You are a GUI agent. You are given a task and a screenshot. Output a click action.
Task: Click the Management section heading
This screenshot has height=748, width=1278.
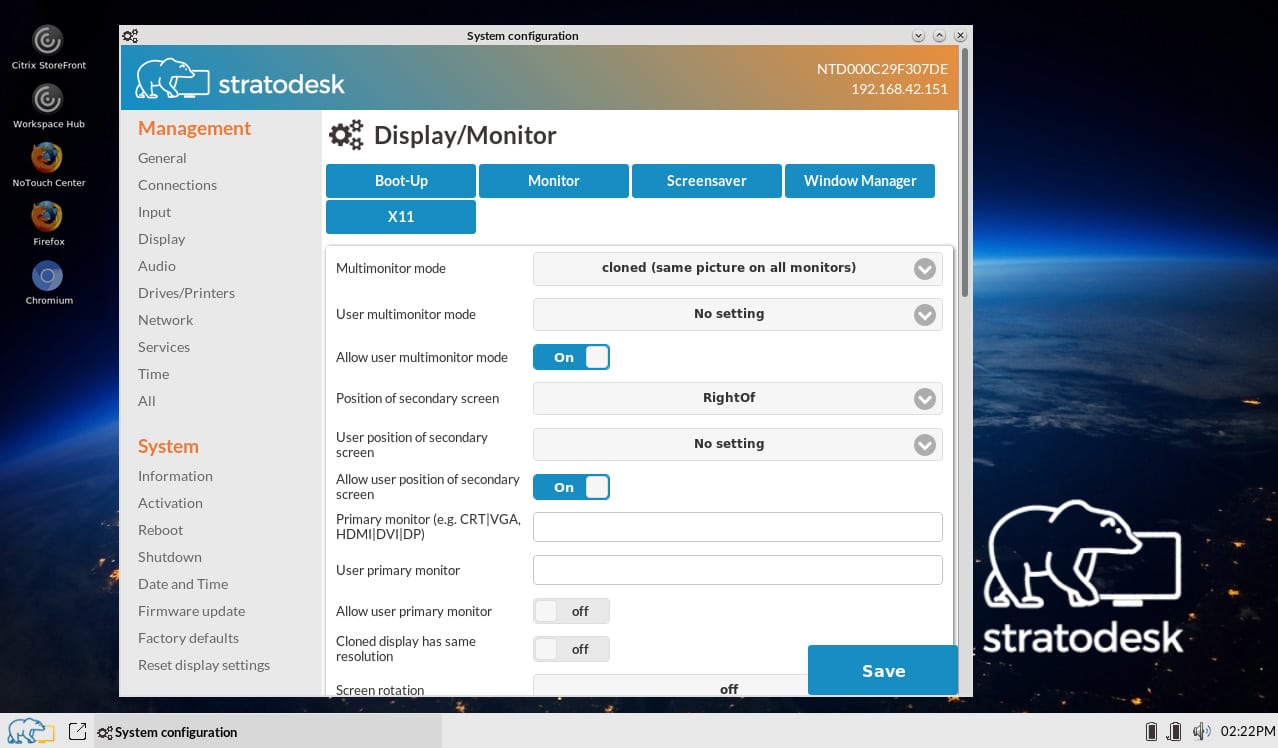(194, 128)
